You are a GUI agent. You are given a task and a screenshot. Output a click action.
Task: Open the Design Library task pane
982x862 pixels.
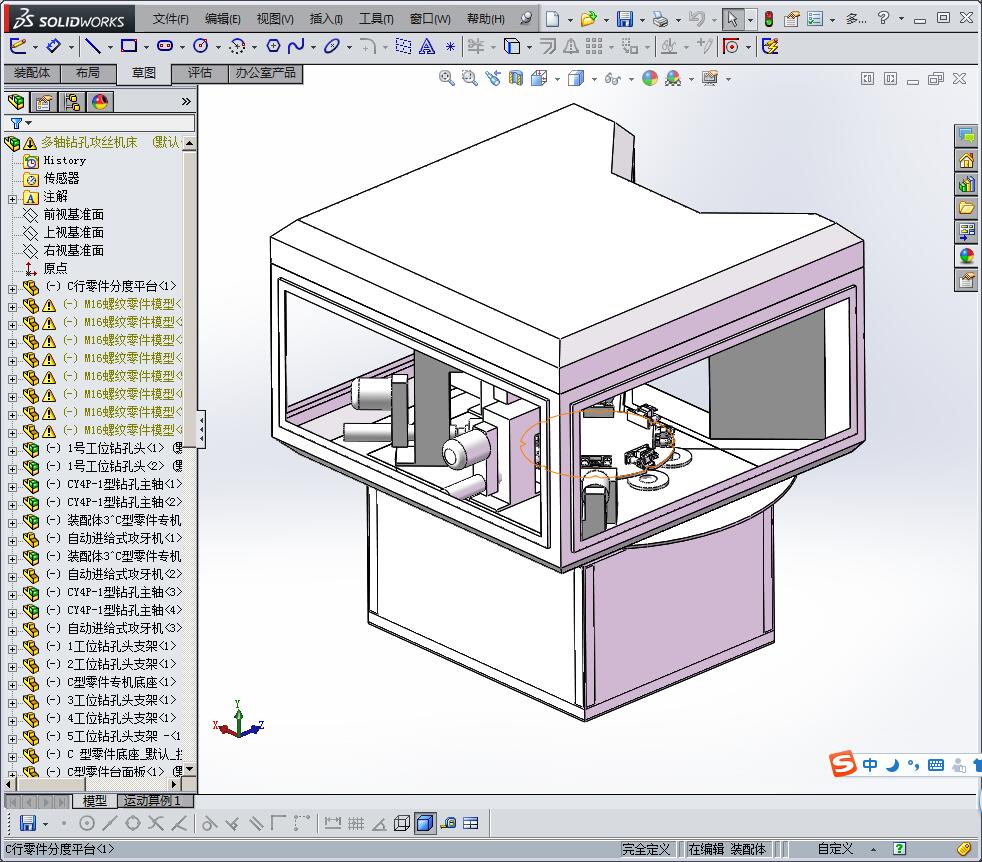coord(967,184)
